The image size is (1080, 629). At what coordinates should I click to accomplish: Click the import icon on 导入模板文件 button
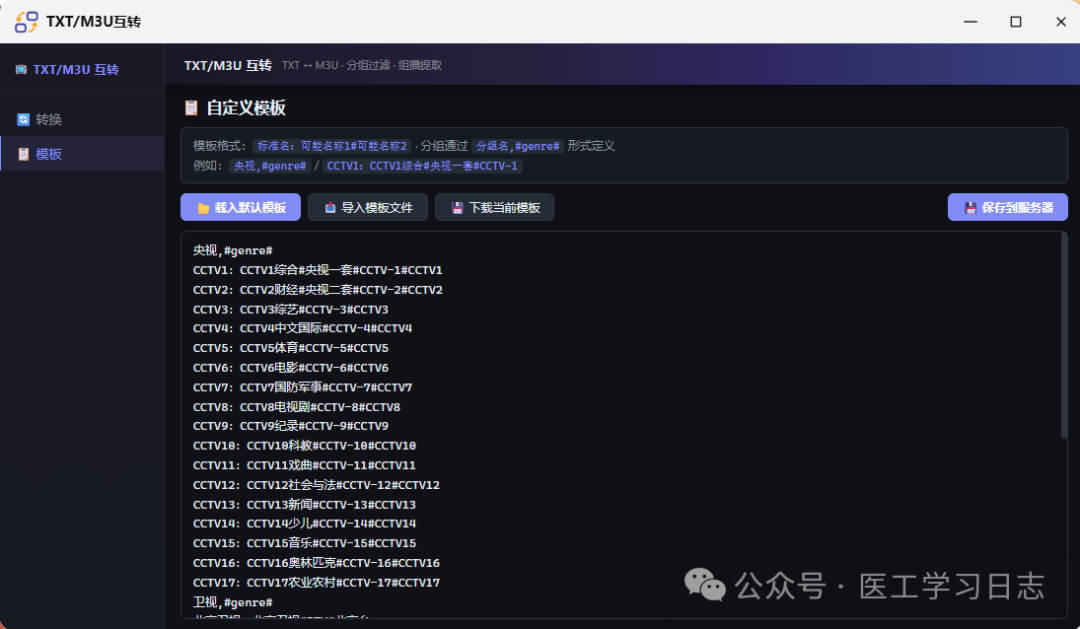coord(331,207)
